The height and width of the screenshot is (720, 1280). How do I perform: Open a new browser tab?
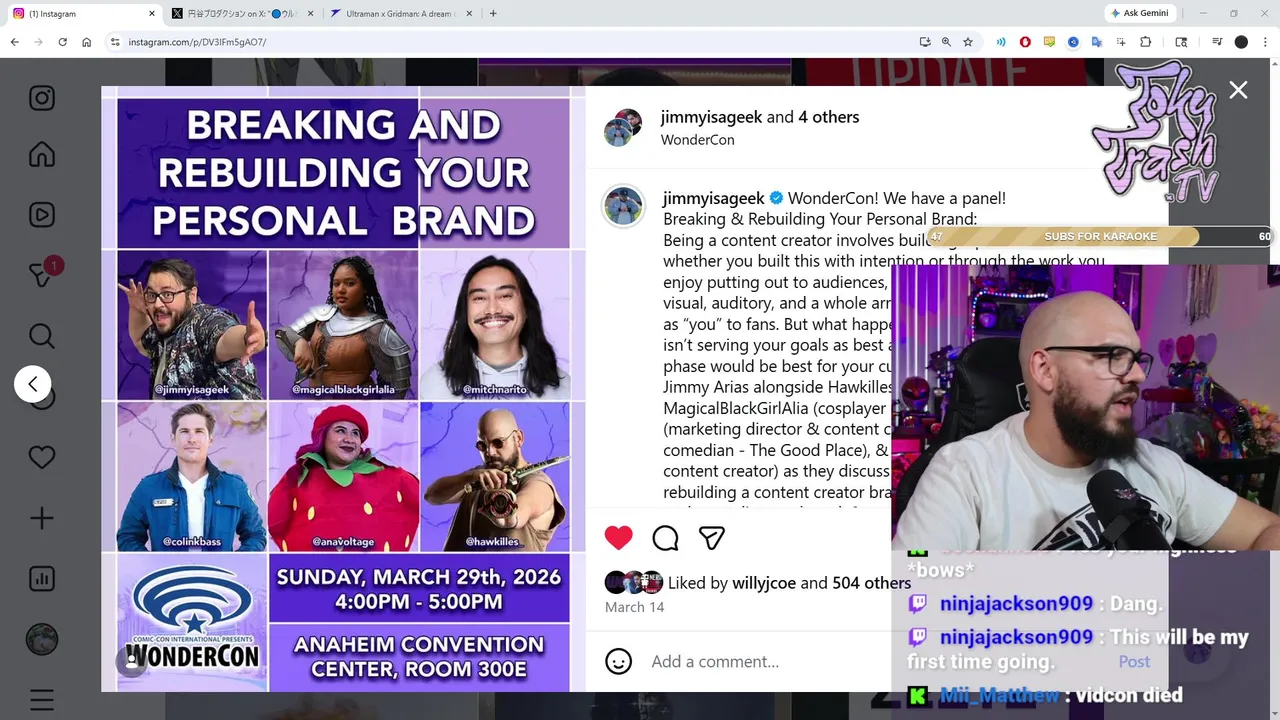(x=493, y=14)
